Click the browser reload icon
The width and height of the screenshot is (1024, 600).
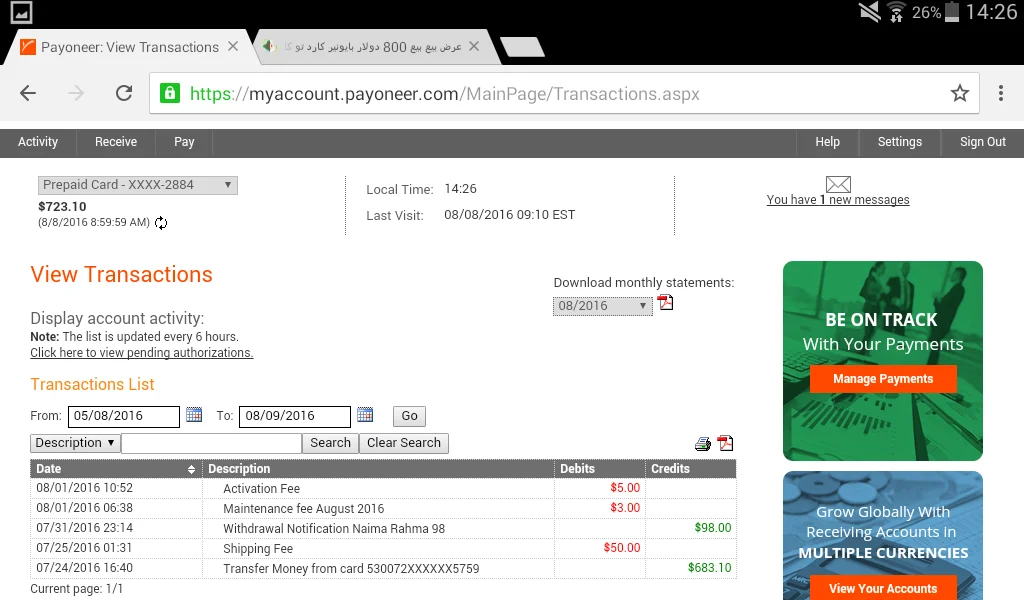124,93
